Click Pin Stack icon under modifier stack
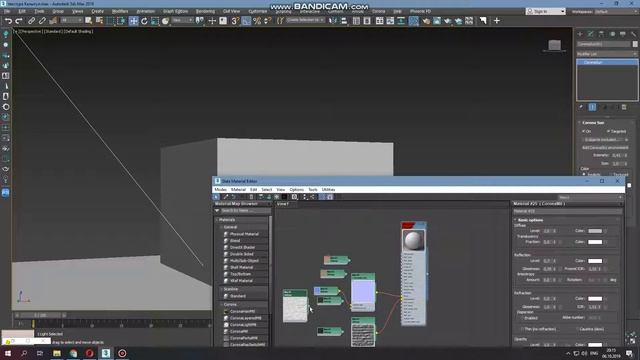 [x=581, y=107]
